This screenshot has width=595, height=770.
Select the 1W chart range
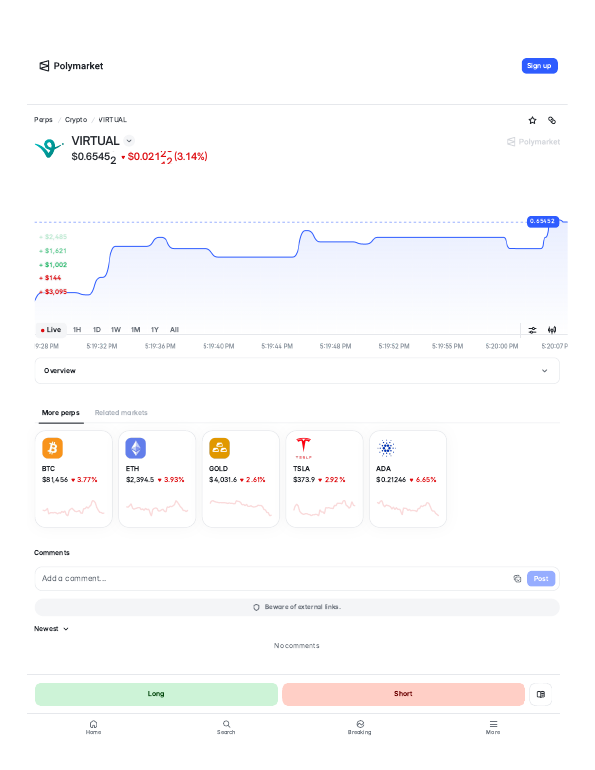[x=116, y=330]
